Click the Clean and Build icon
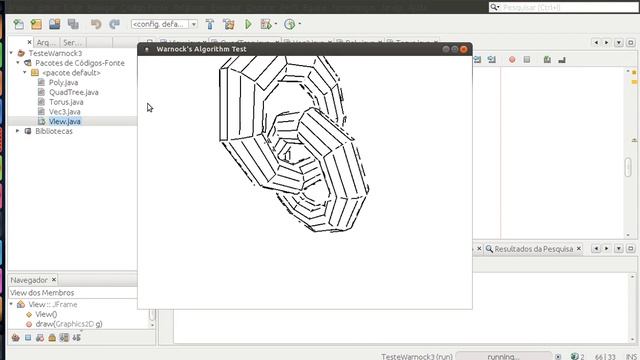The image size is (640, 360). (229, 24)
